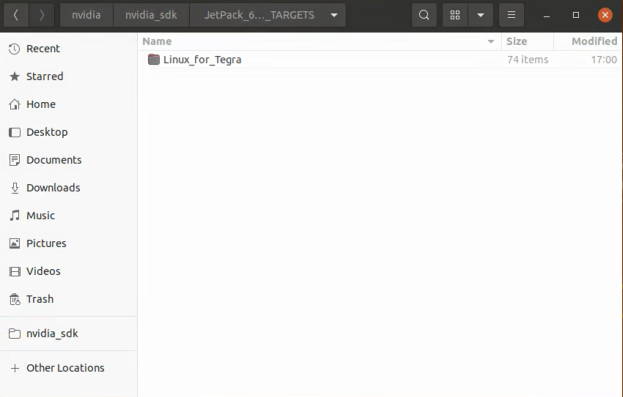Close the file manager window
The image size is (623, 397).
(605, 15)
